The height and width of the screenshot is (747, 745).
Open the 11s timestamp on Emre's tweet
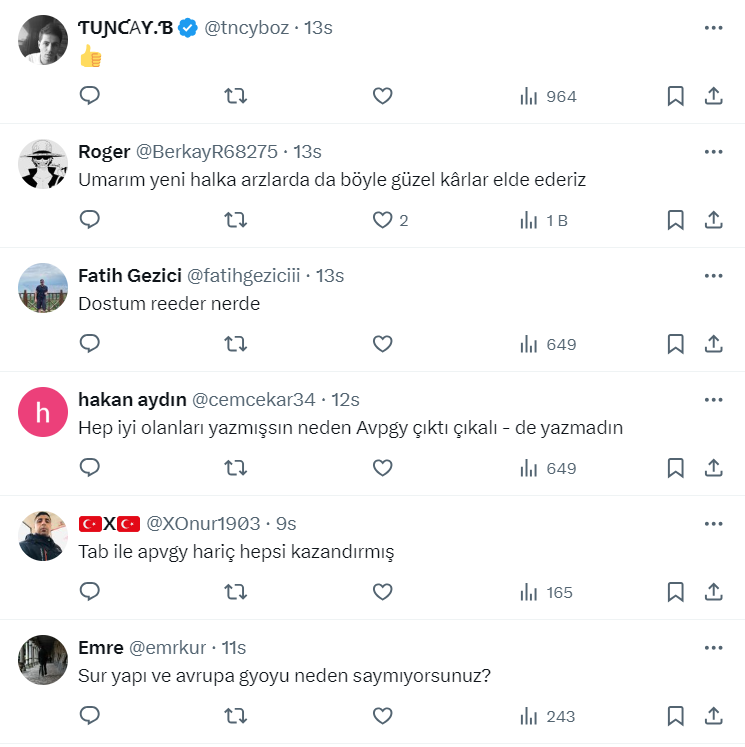point(232,648)
